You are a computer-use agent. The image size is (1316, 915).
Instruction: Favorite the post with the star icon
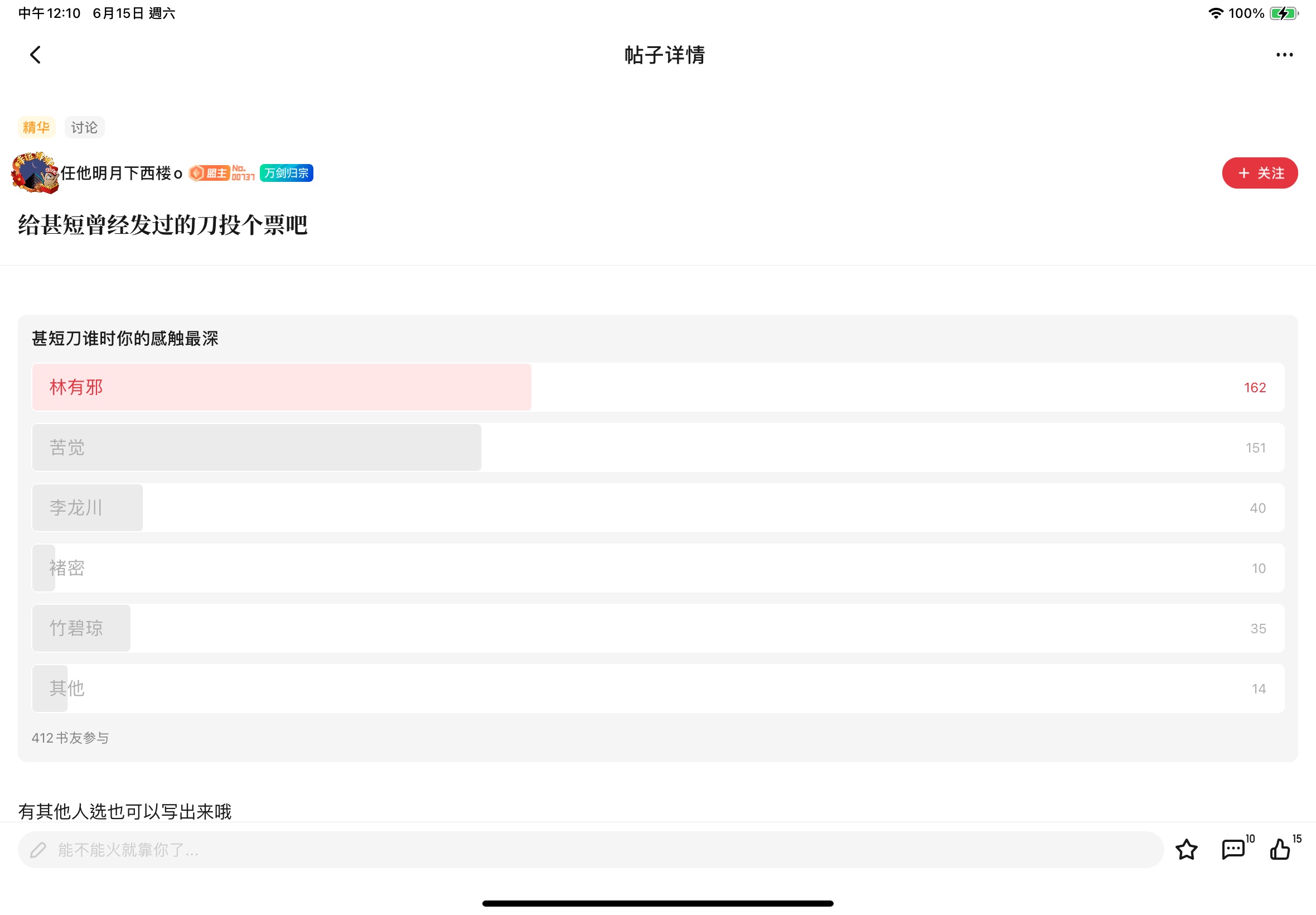coord(1186,850)
